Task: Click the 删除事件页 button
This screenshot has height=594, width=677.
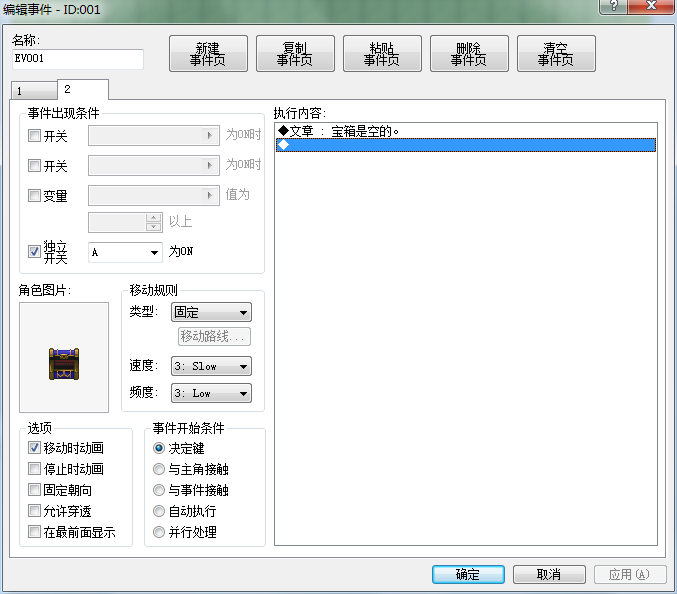Action: pyautogui.click(x=469, y=54)
